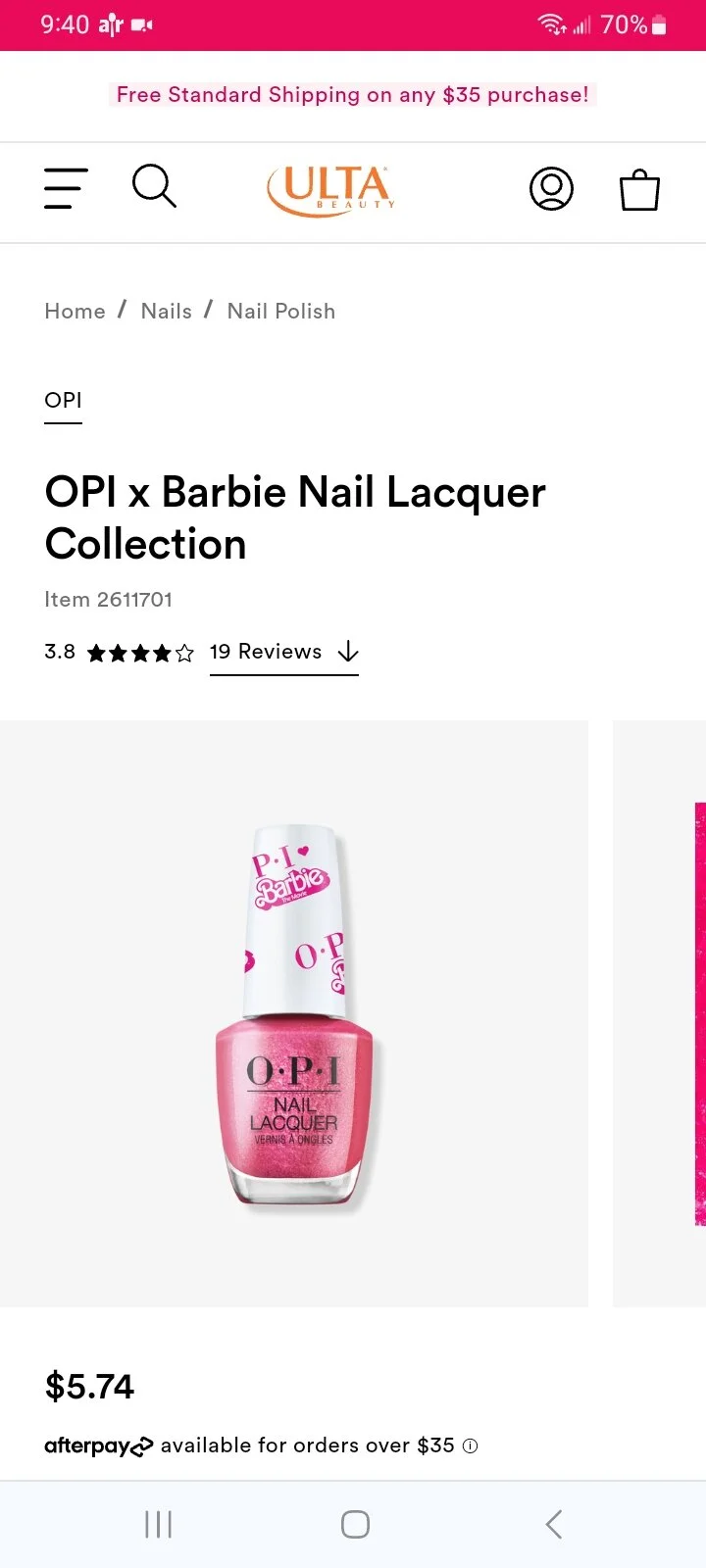The height and width of the screenshot is (1568, 706).
Task: Tap the afterpay logo
Action: coord(99,1445)
